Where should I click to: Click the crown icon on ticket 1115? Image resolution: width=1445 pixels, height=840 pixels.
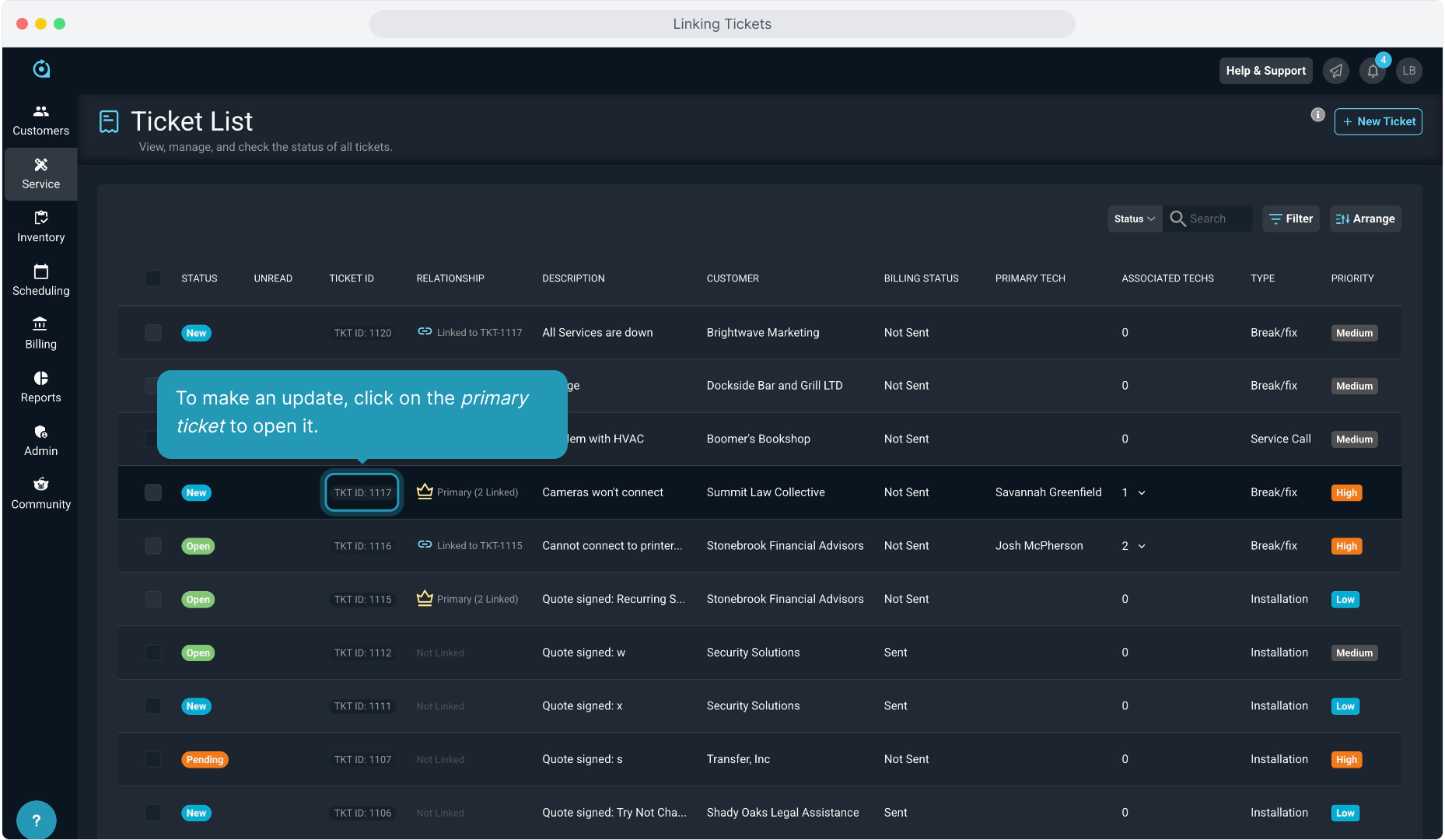coord(425,599)
